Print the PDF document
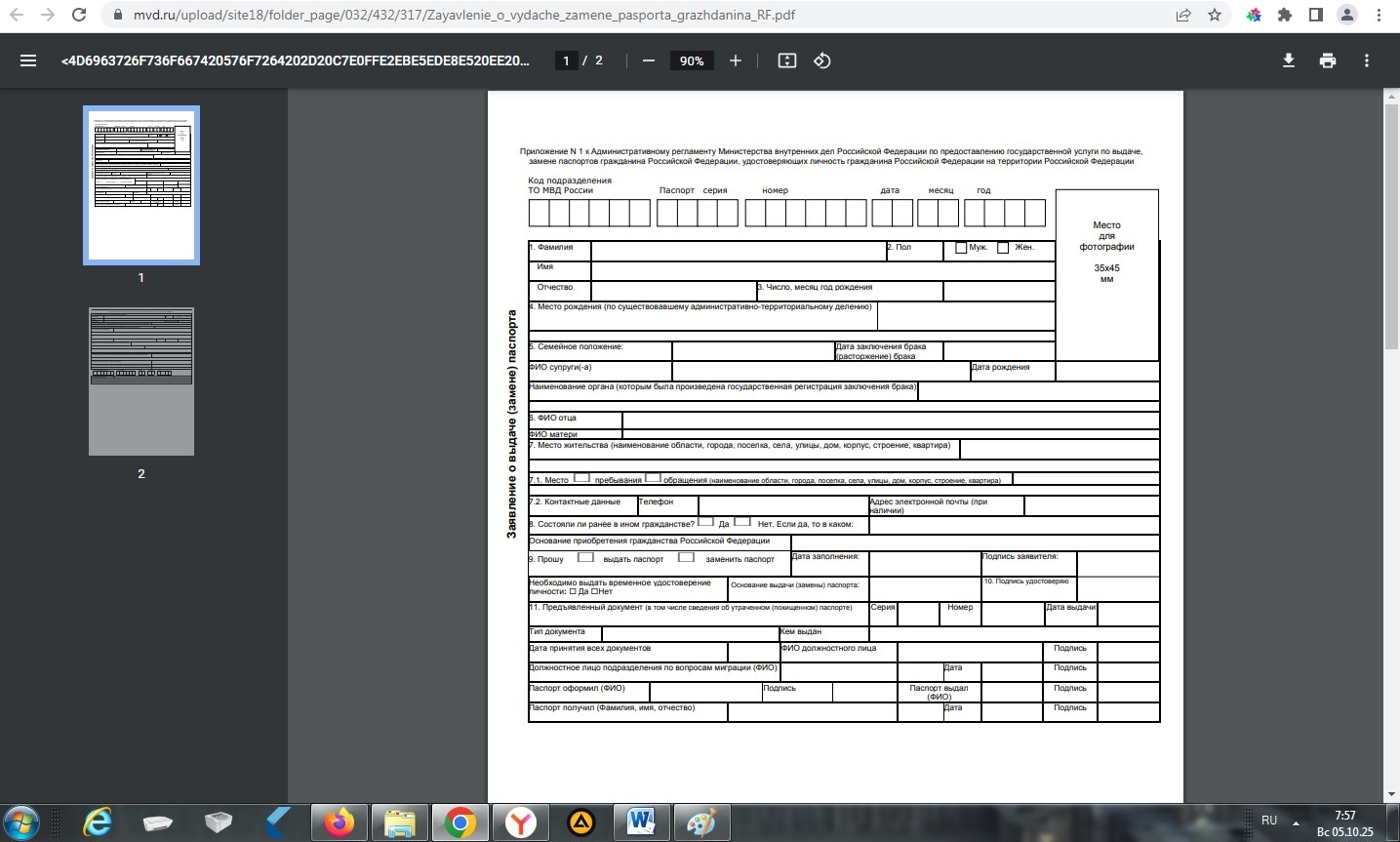The width and height of the screenshot is (1400, 842). click(x=1327, y=60)
